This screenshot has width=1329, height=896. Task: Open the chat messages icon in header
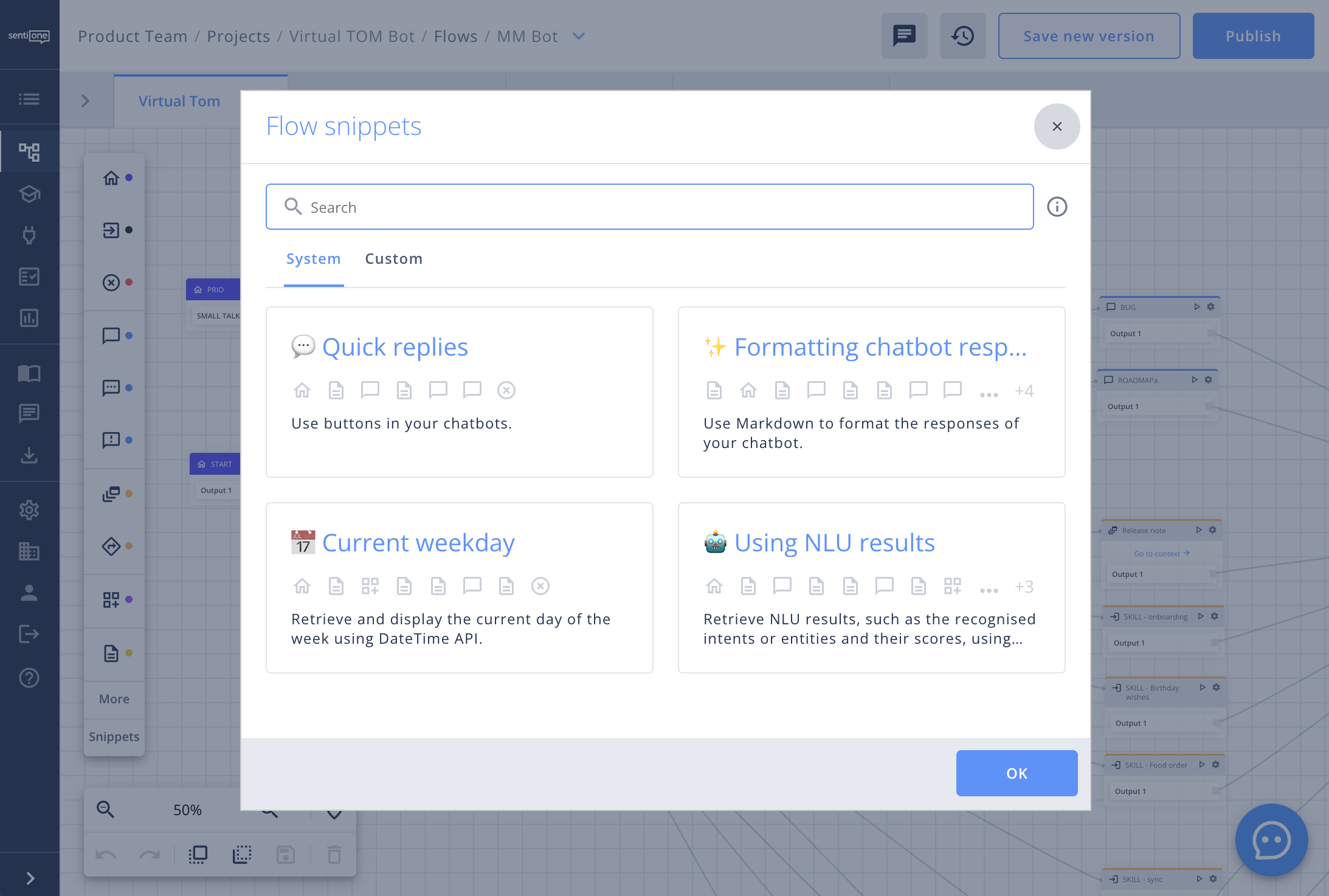point(904,36)
